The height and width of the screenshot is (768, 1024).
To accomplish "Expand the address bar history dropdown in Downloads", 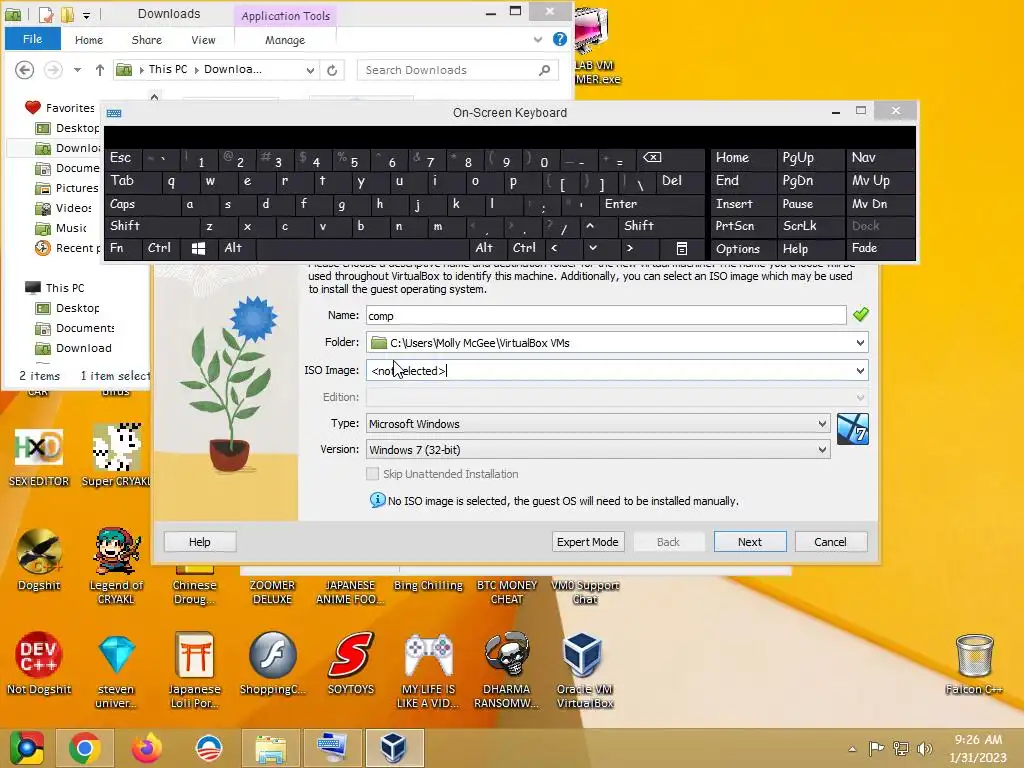I will click(x=310, y=70).
